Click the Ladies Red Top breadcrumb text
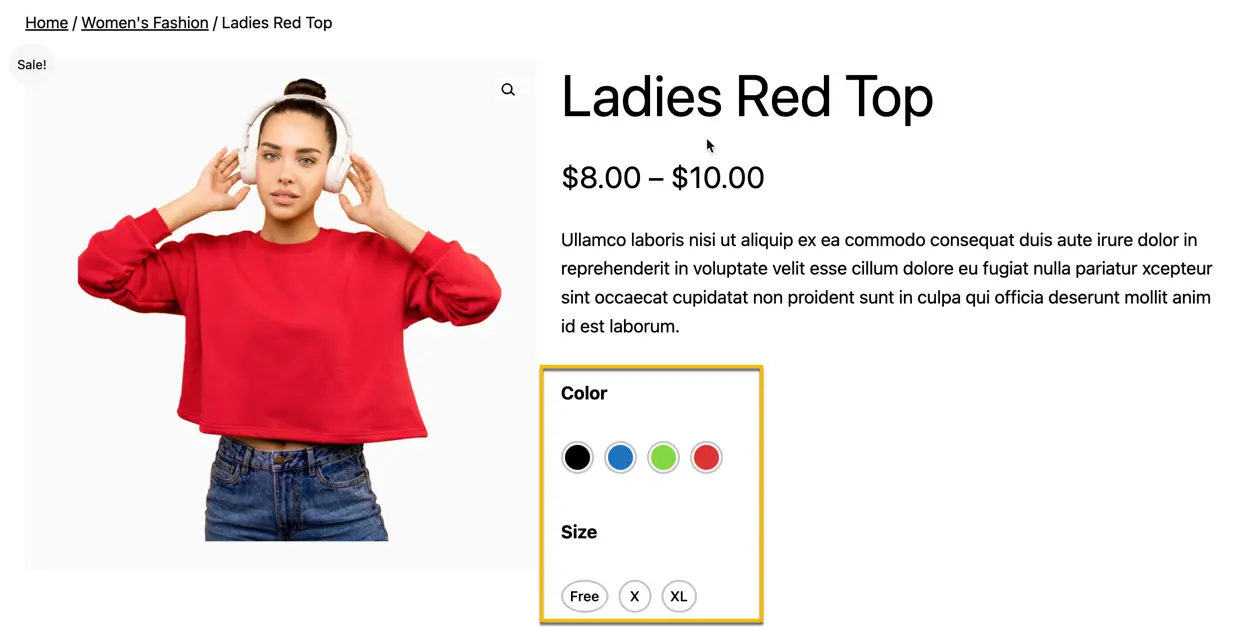This screenshot has height=639, width=1252. click(277, 22)
